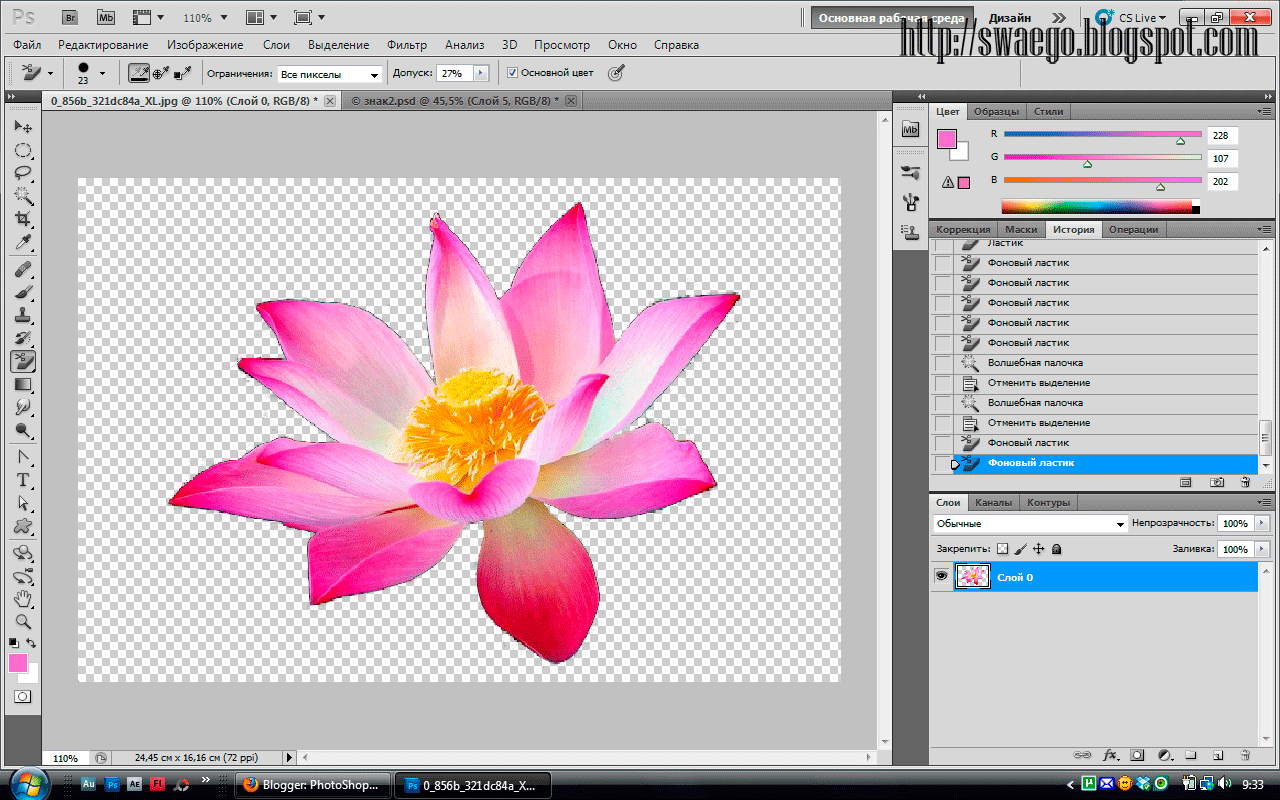
Task: Select the Gradient tool
Action: pos(22,384)
